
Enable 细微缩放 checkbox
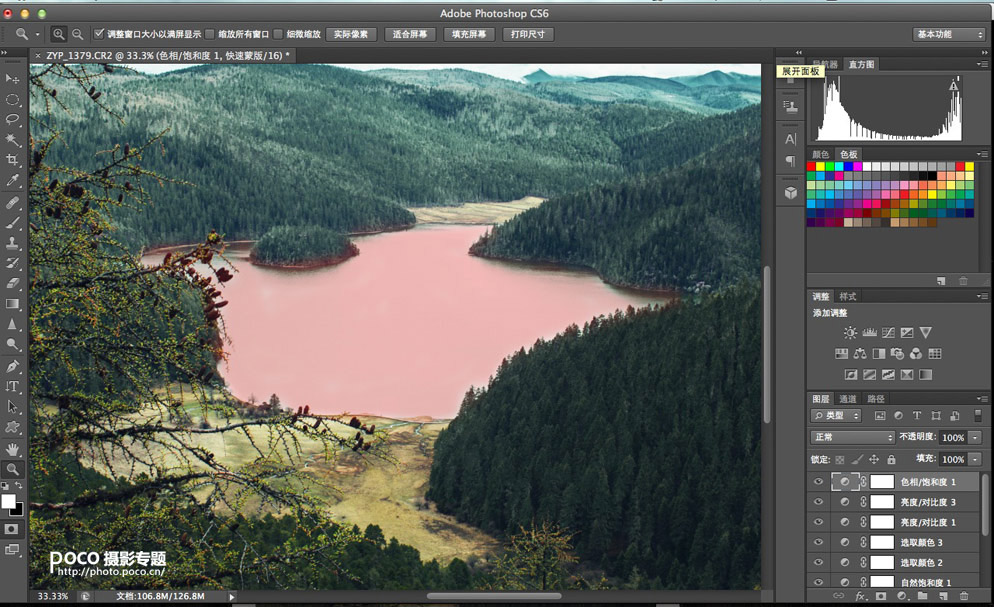pyautogui.click(x=278, y=34)
